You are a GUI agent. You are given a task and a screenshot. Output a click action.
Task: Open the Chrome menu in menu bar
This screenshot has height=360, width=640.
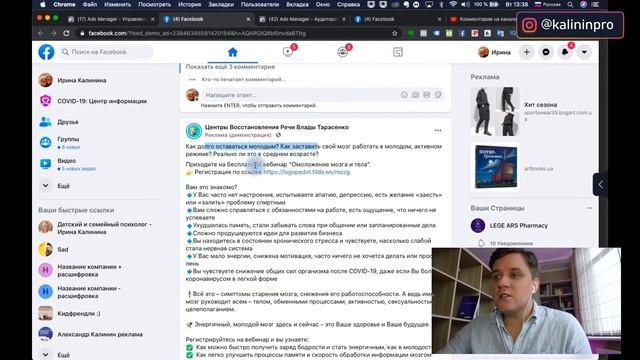click(x=64, y=4)
